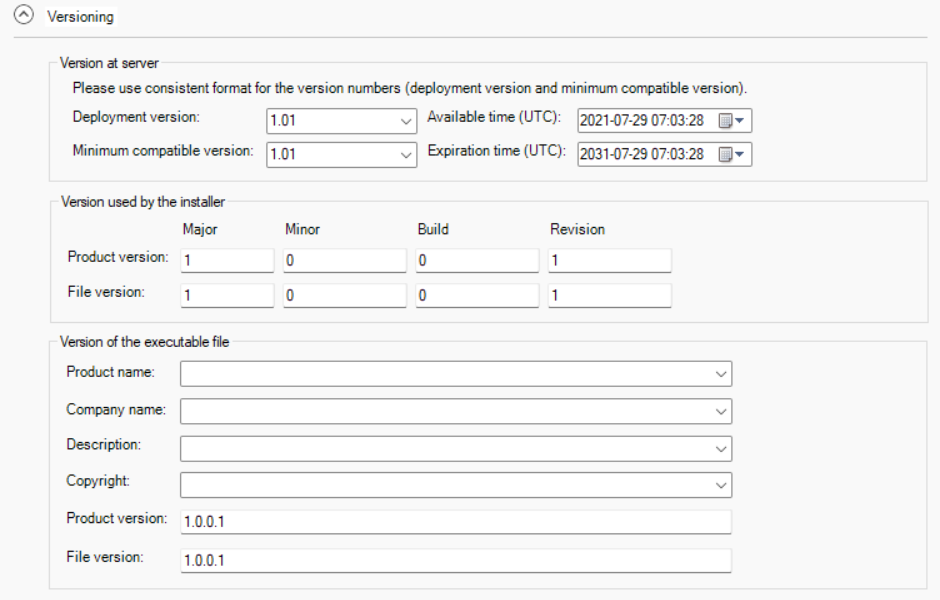Select the Product version Revision field

pyautogui.click(x=609, y=261)
